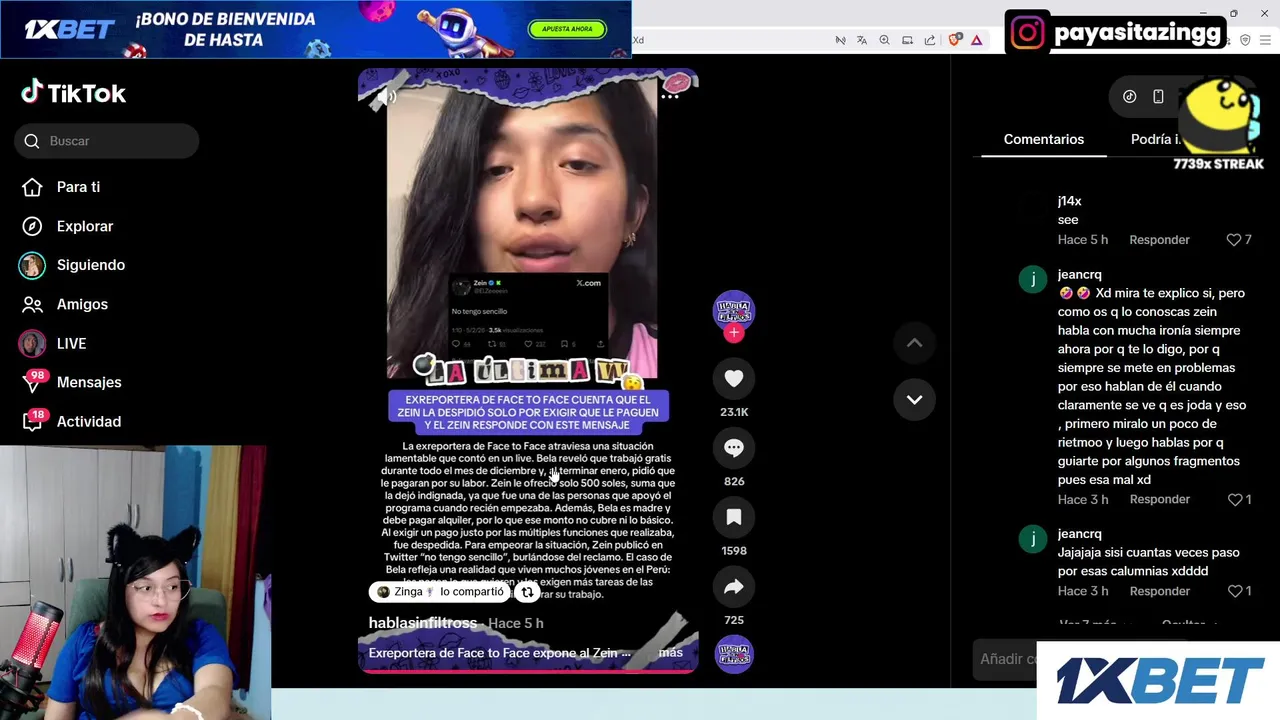Open hablasinfiltross profile avatar beside video
The width and height of the screenshot is (1280, 720).
733,311
